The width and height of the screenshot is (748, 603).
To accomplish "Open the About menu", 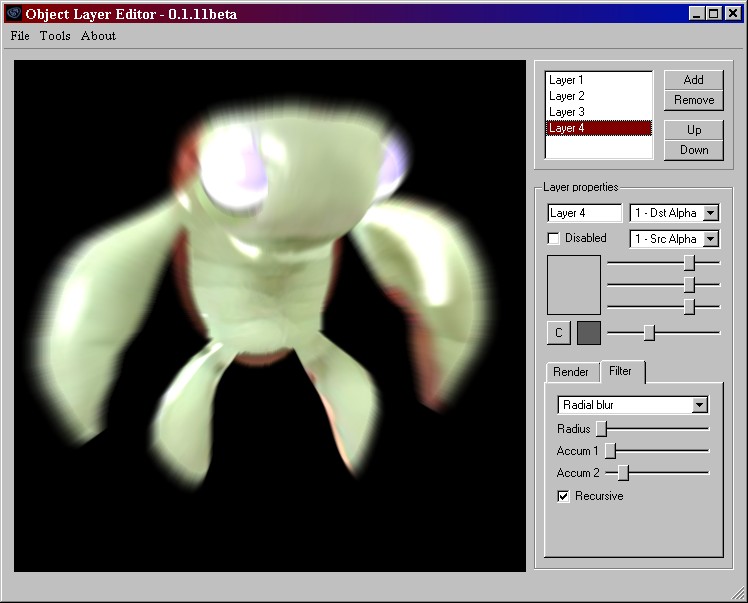I will [x=98, y=36].
